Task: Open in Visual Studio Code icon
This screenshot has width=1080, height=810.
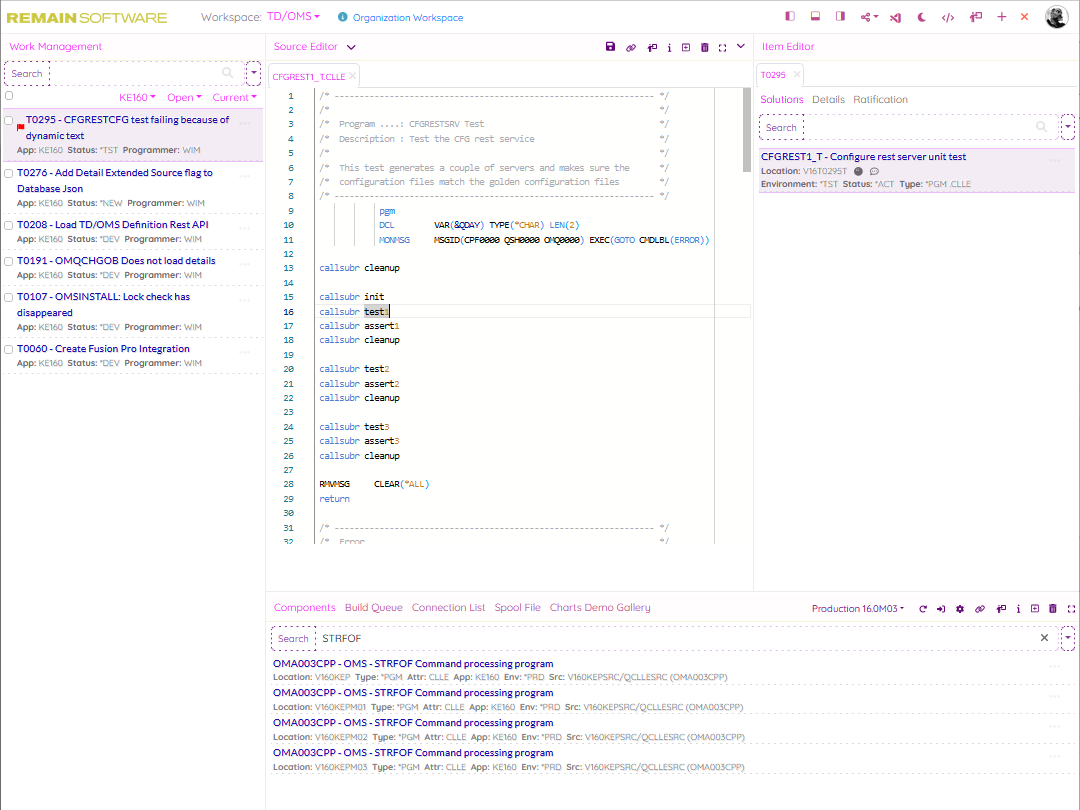Action: tap(896, 17)
